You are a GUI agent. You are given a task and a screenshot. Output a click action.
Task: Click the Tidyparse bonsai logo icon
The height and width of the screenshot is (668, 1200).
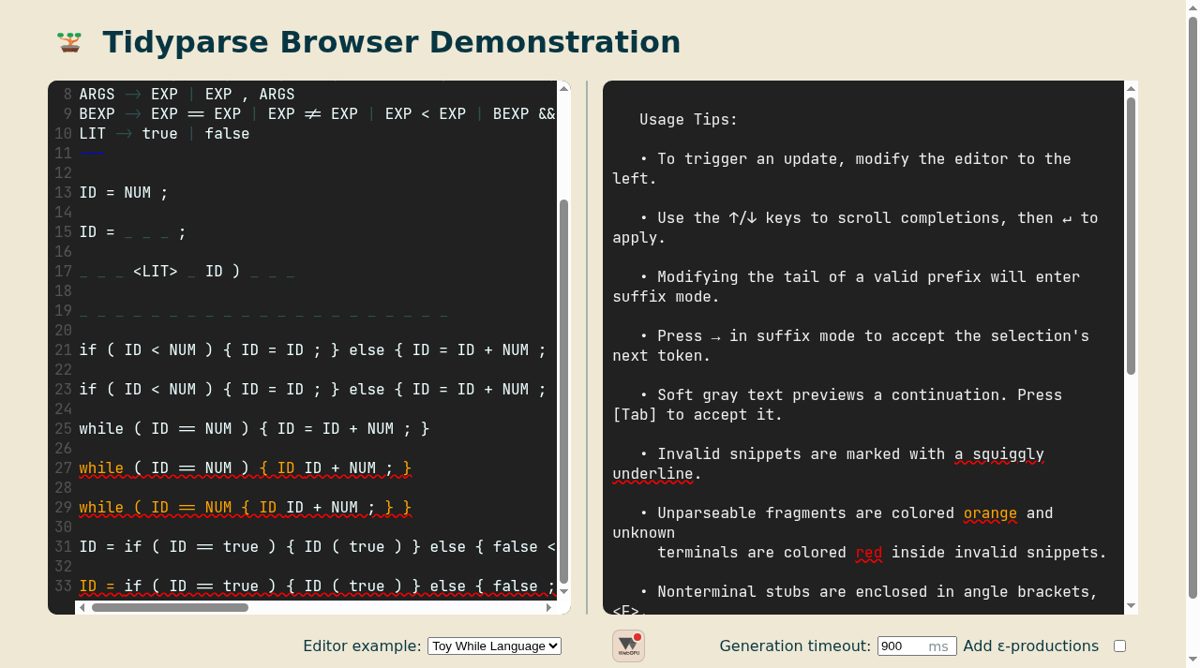[x=69, y=42]
